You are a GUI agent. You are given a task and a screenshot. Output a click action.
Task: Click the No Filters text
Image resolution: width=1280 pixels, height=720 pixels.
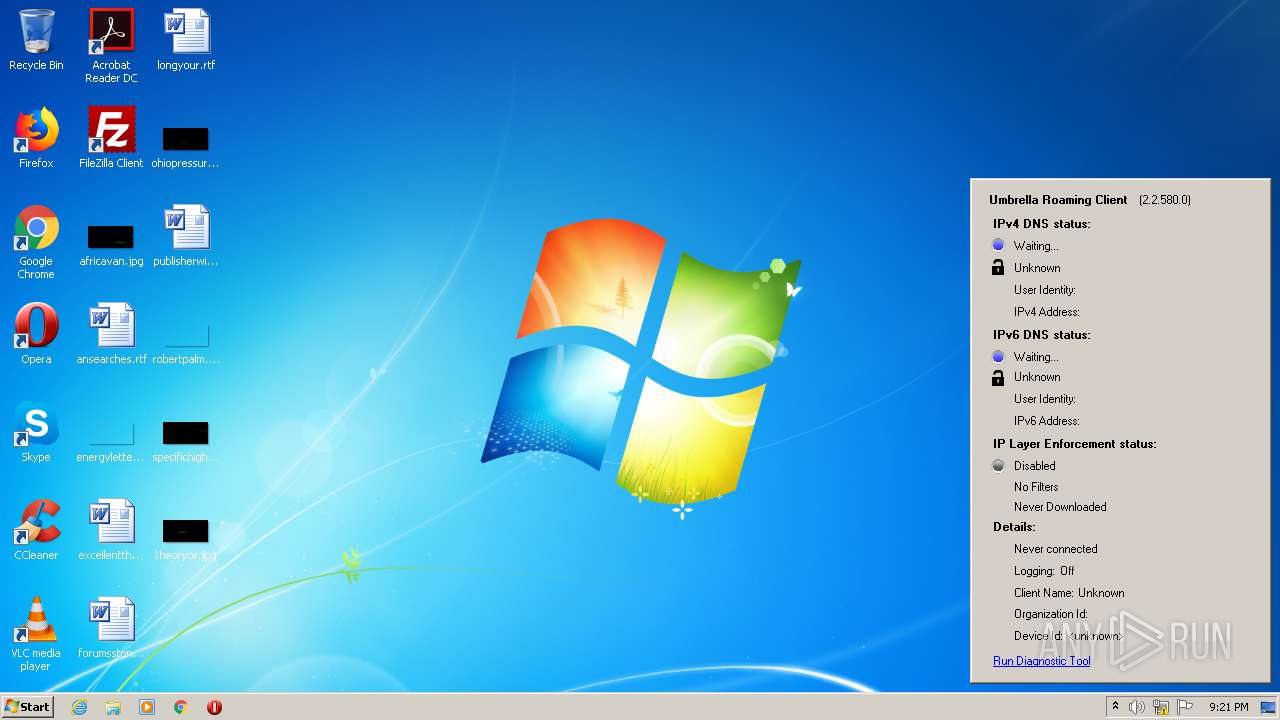[x=1036, y=487]
